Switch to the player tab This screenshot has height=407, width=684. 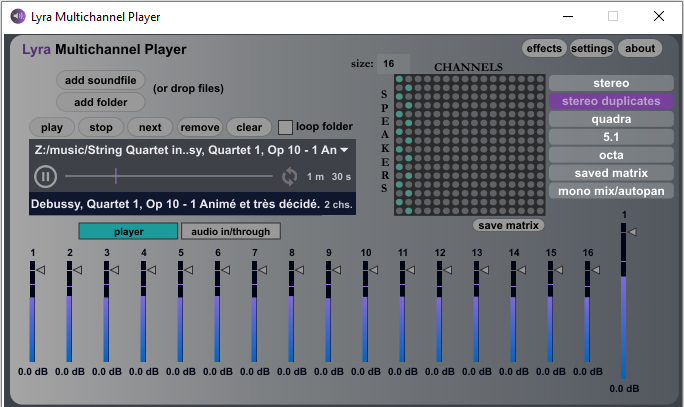coord(128,231)
